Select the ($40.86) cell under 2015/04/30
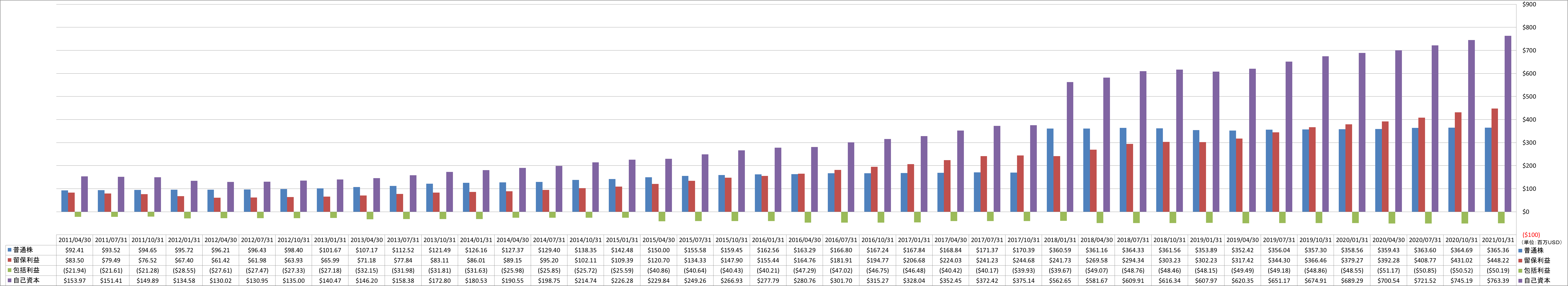Viewport: 1568px width, 286px height. (x=659, y=270)
